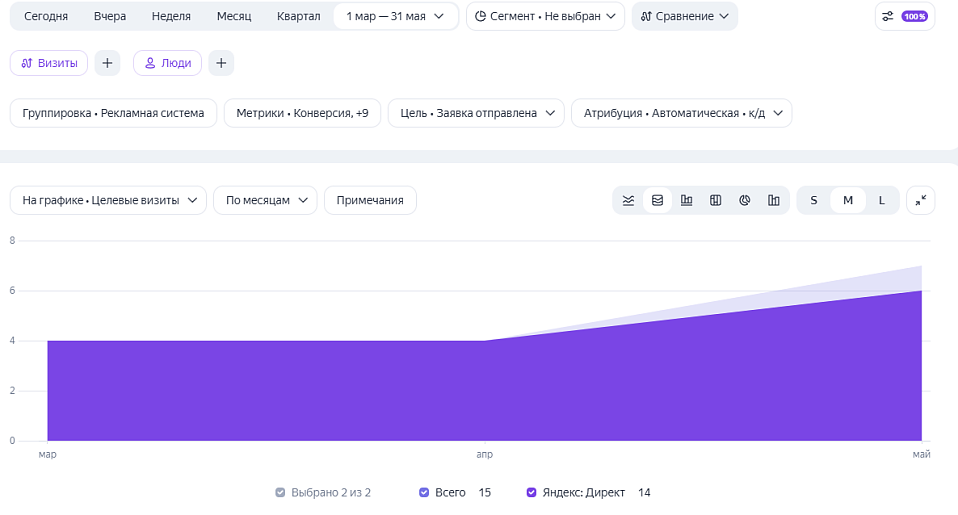Click the dark purple Яндекс: Директ area
The width and height of the screenshot is (958, 515).
484,391
